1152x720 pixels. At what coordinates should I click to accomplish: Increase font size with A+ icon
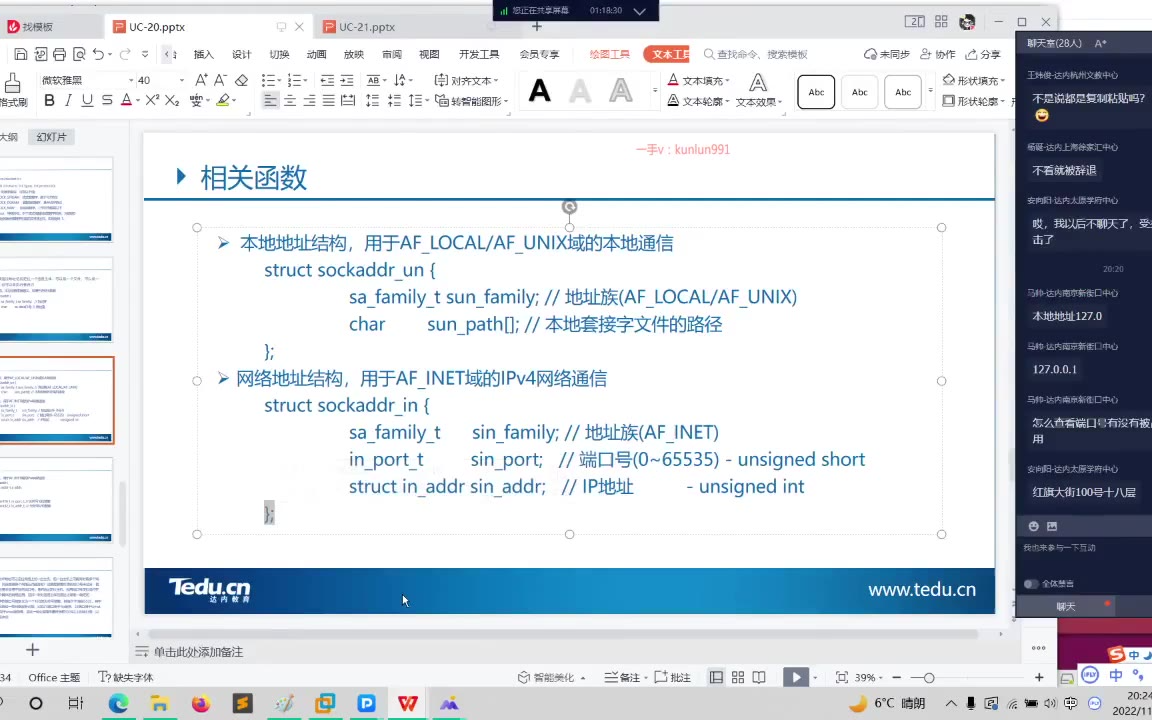[201, 80]
